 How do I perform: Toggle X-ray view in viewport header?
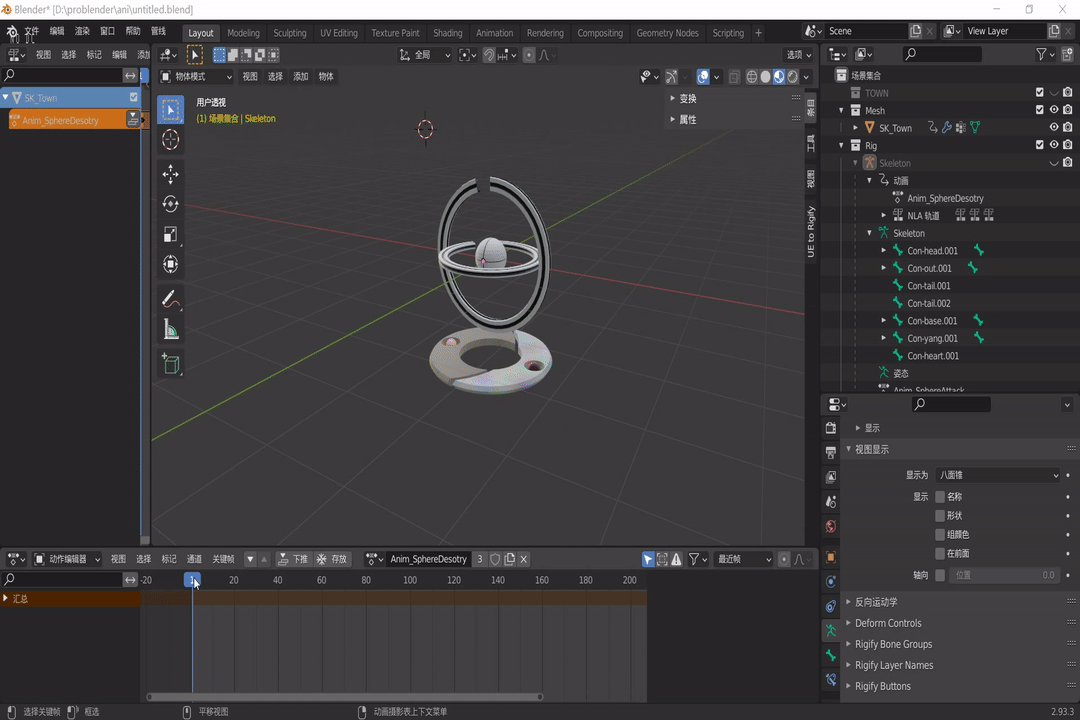point(734,76)
